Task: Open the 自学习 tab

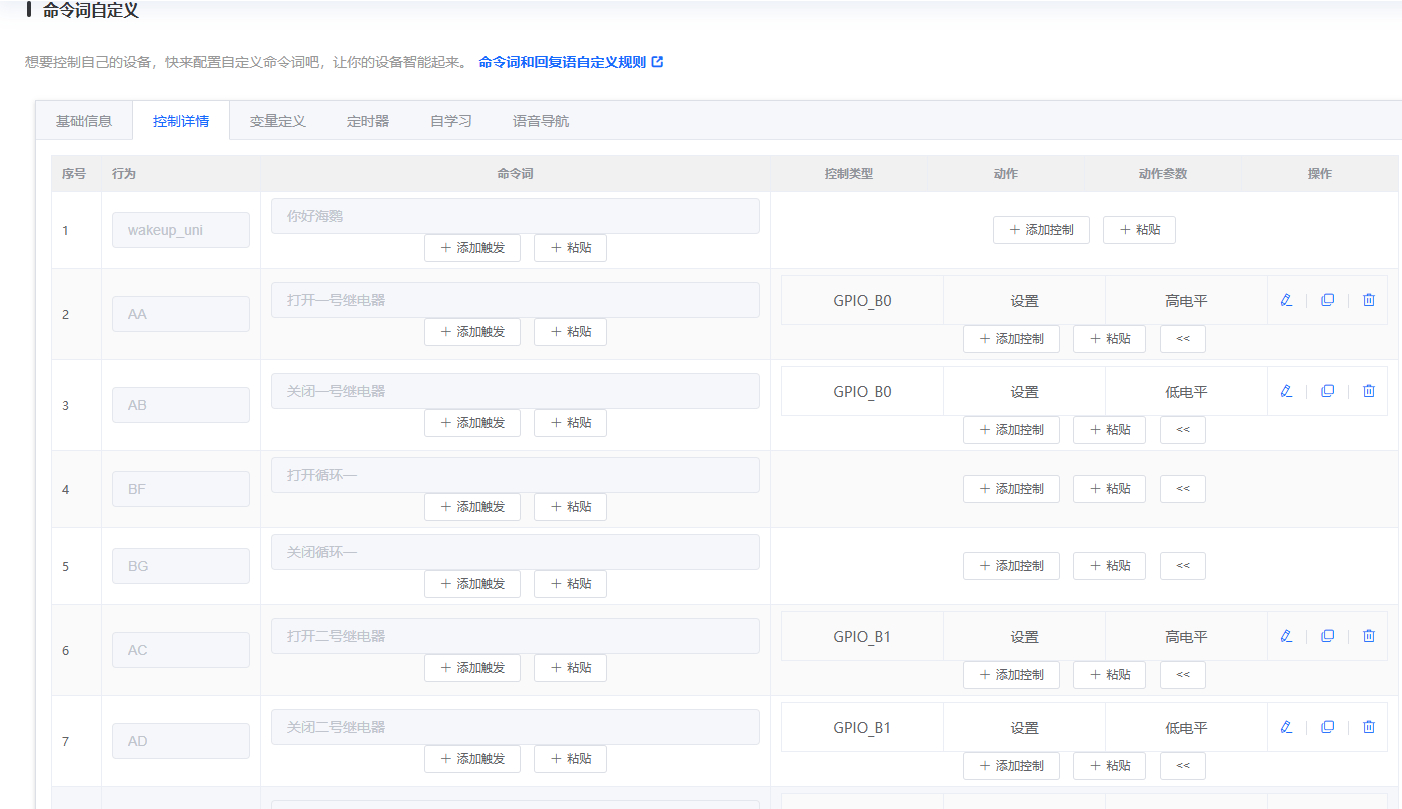Action: (450, 120)
